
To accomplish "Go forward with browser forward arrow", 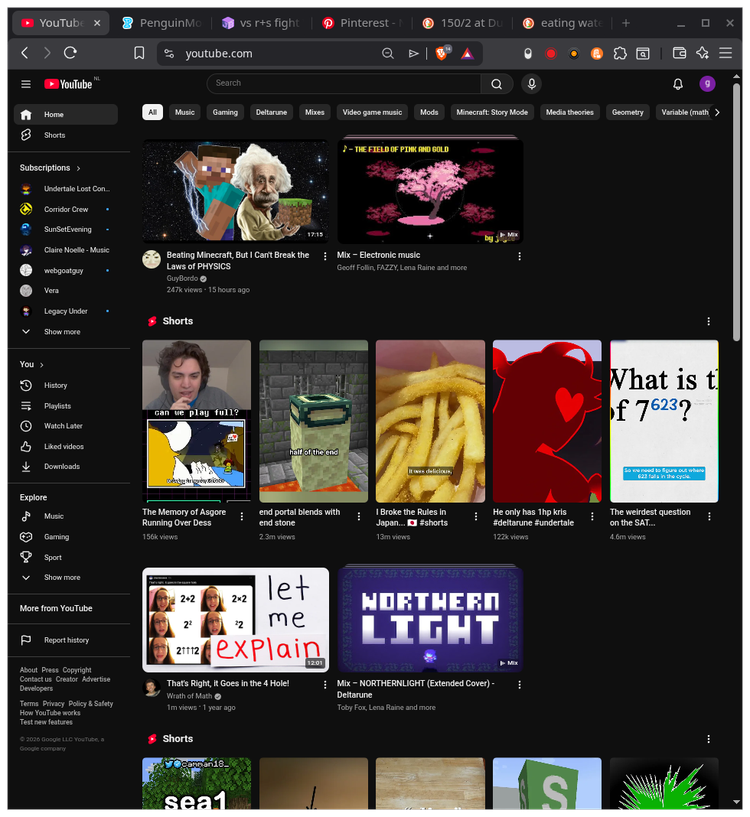I will click(47, 53).
